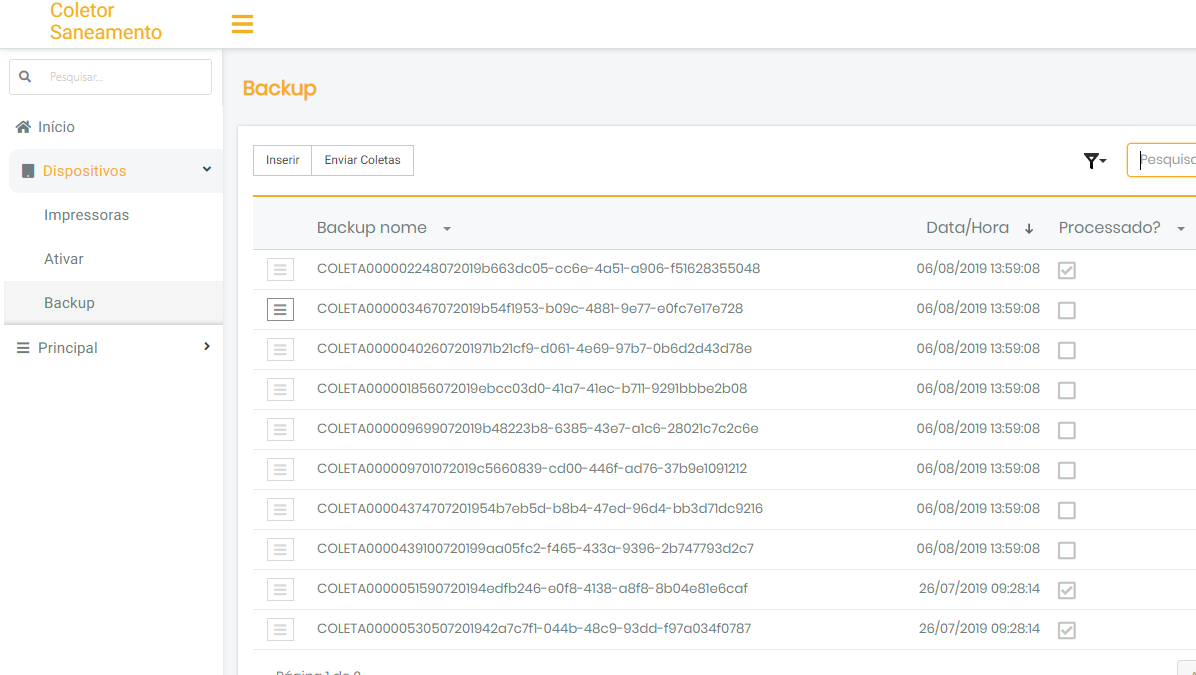Toggle the Data/Hora sort arrow

click(x=1029, y=227)
